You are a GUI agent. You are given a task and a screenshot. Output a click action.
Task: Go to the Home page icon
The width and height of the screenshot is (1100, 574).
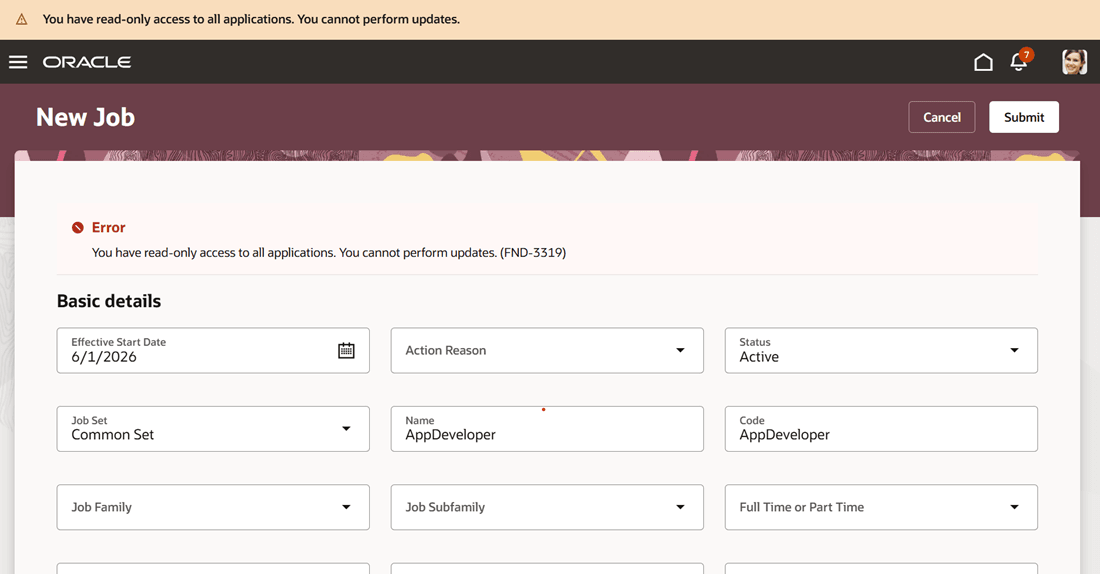coord(984,62)
